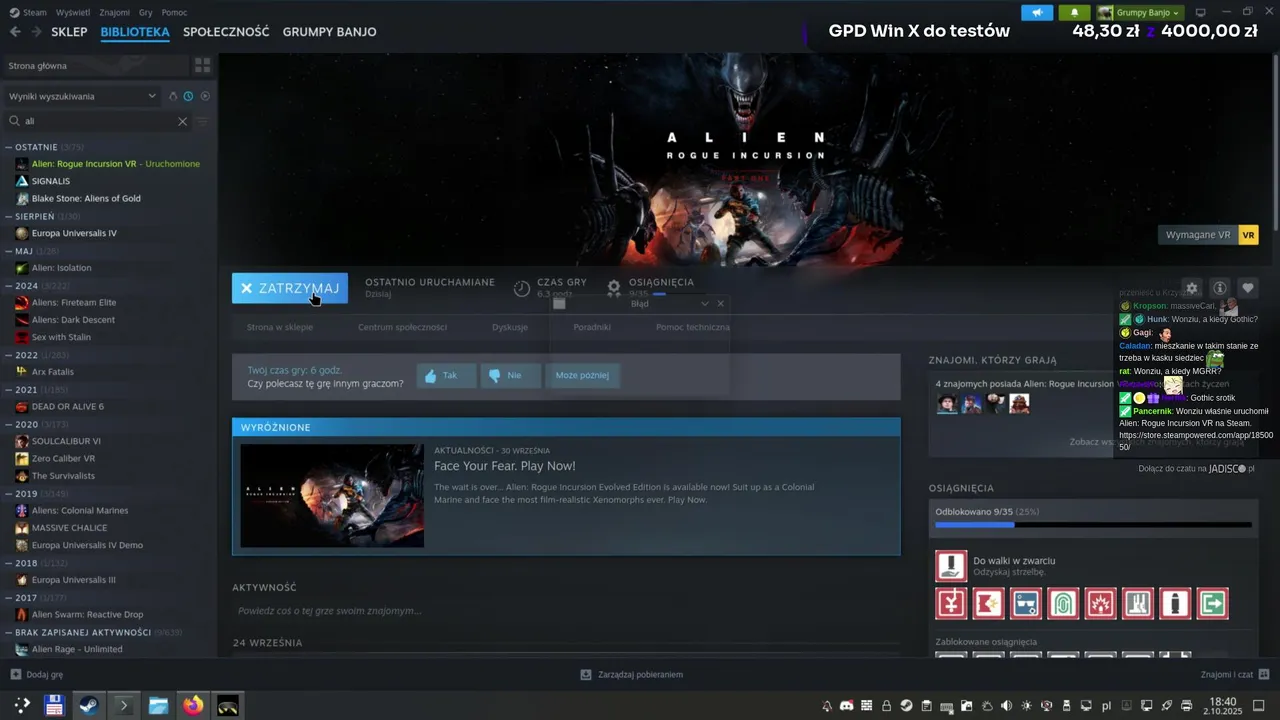Click the Może później button
Image resolution: width=1280 pixels, height=720 pixels.
point(582,376)
